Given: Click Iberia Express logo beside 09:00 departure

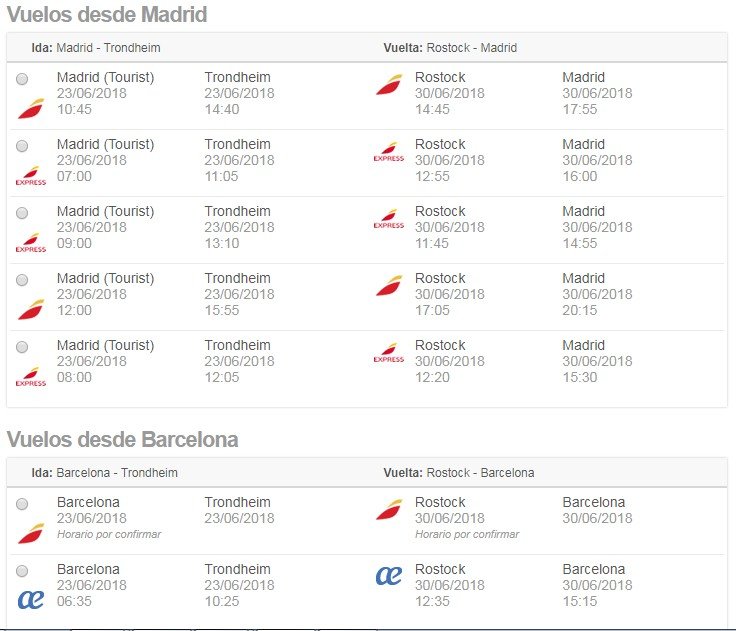Looking at the screenshot, I should click(x=31, y=243).
